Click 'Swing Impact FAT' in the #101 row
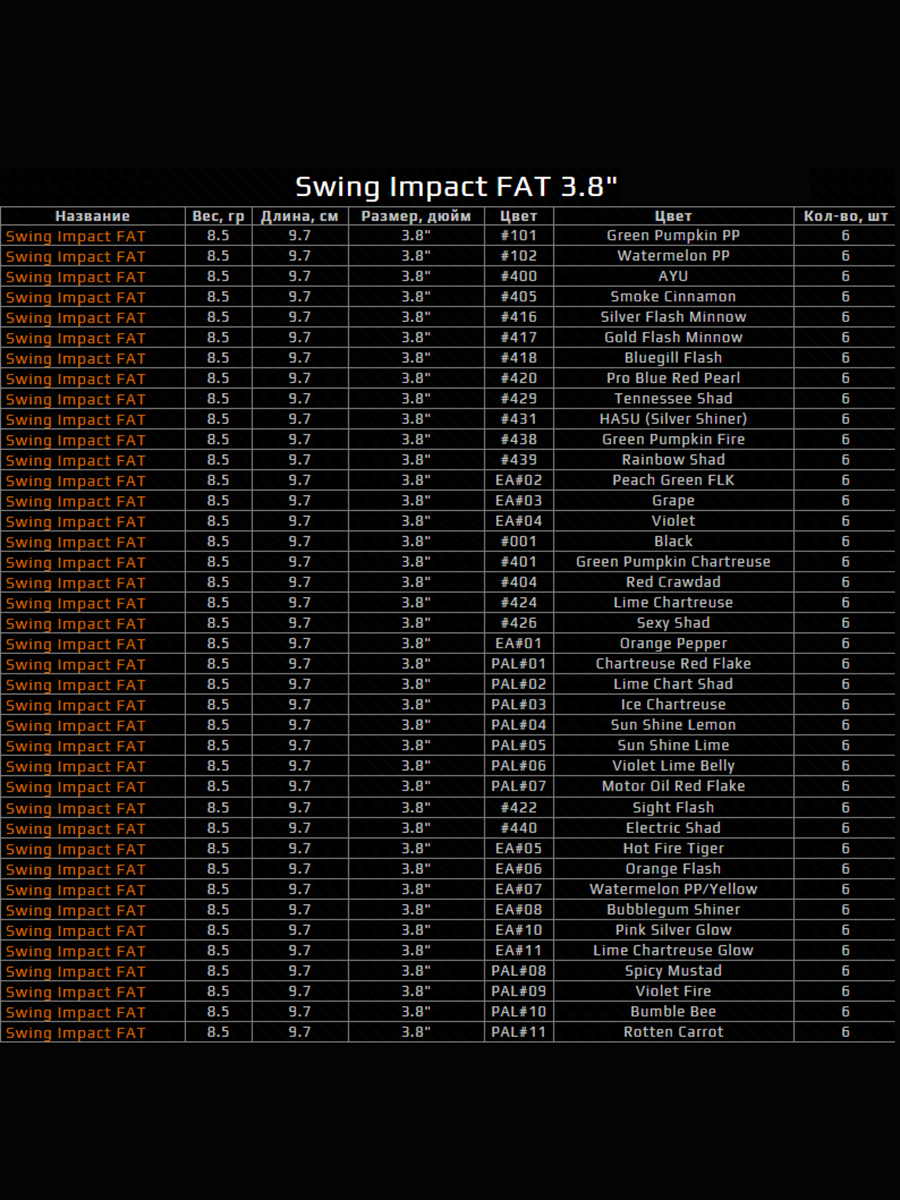This screenshot has height=1200, width=900. [76, 237]
